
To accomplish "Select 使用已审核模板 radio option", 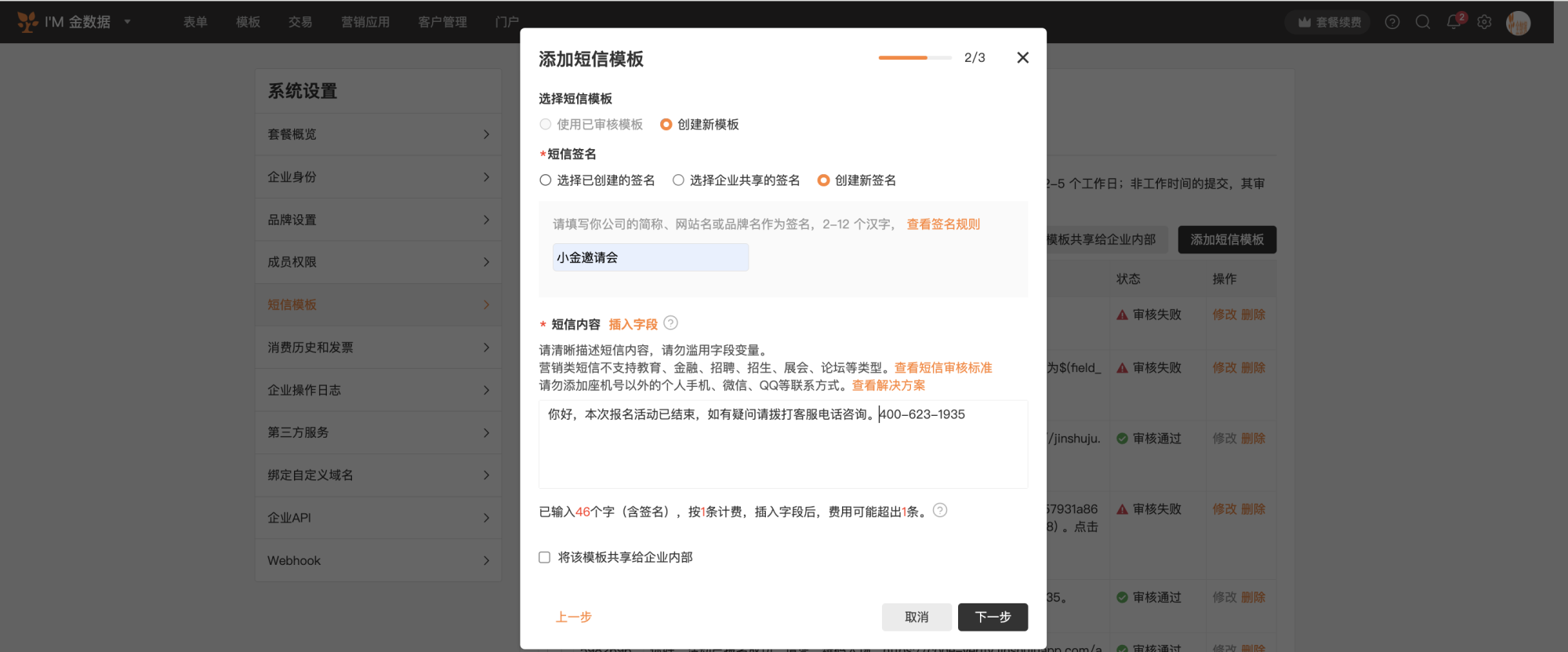I will click(546, 124).
